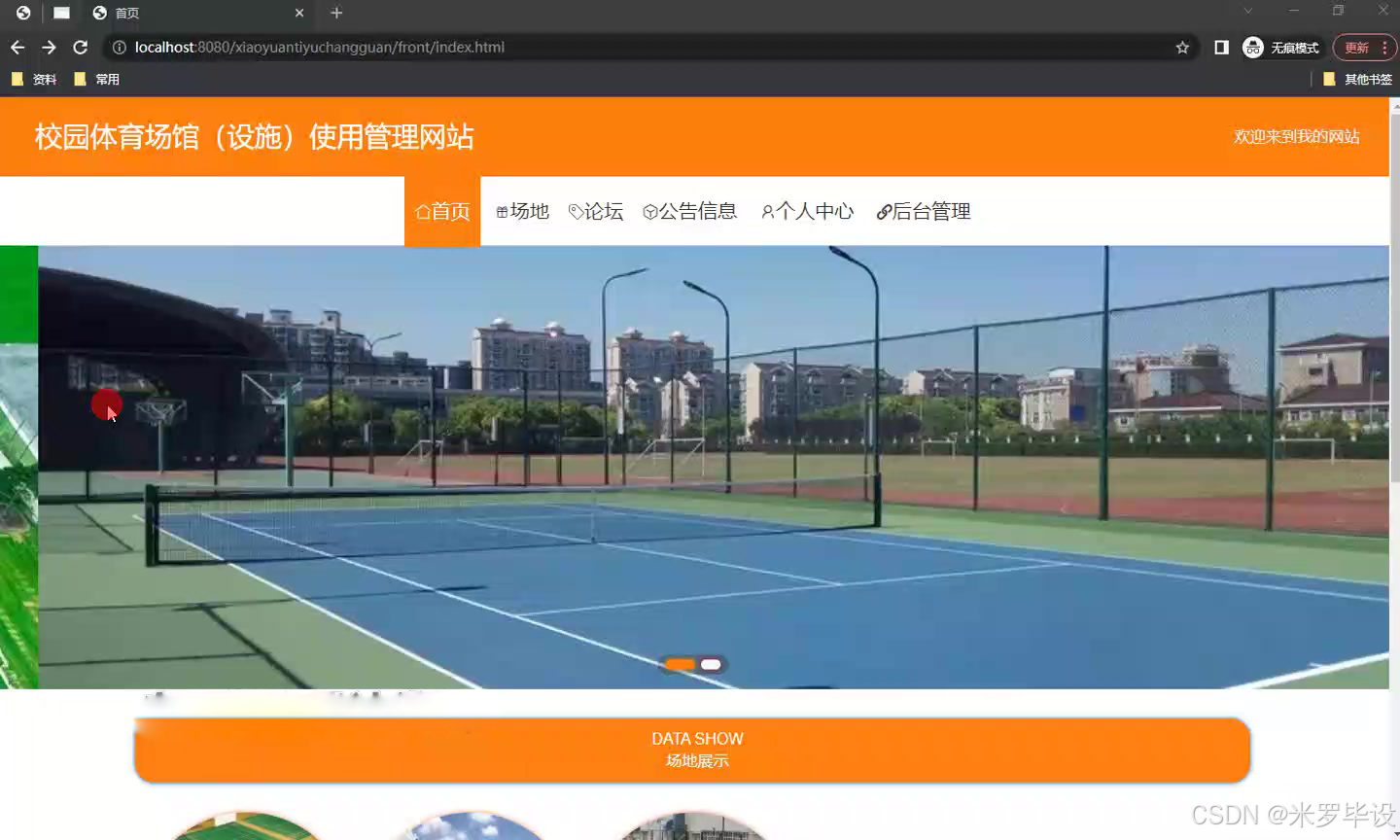Click the person icon beside 个人中心
Viewport: 1400px width, 840px height.
(x=767, y=211)
